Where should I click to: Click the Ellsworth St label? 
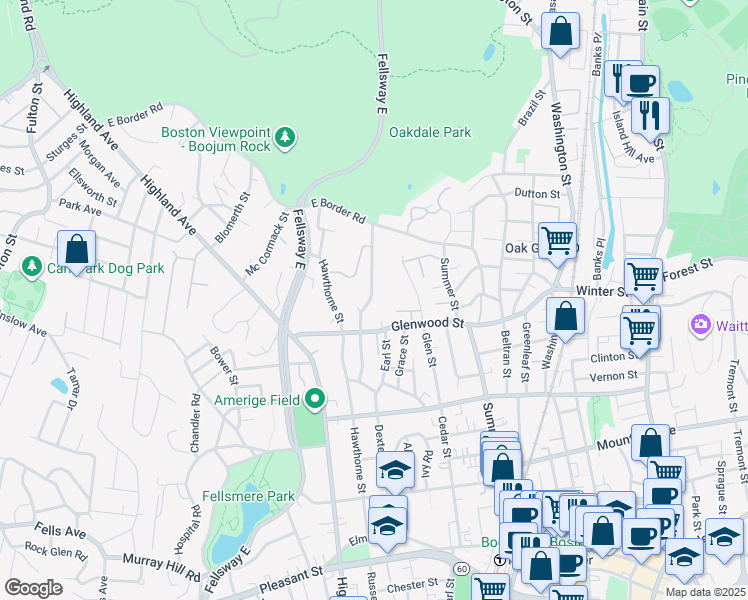tap(93, 187)
